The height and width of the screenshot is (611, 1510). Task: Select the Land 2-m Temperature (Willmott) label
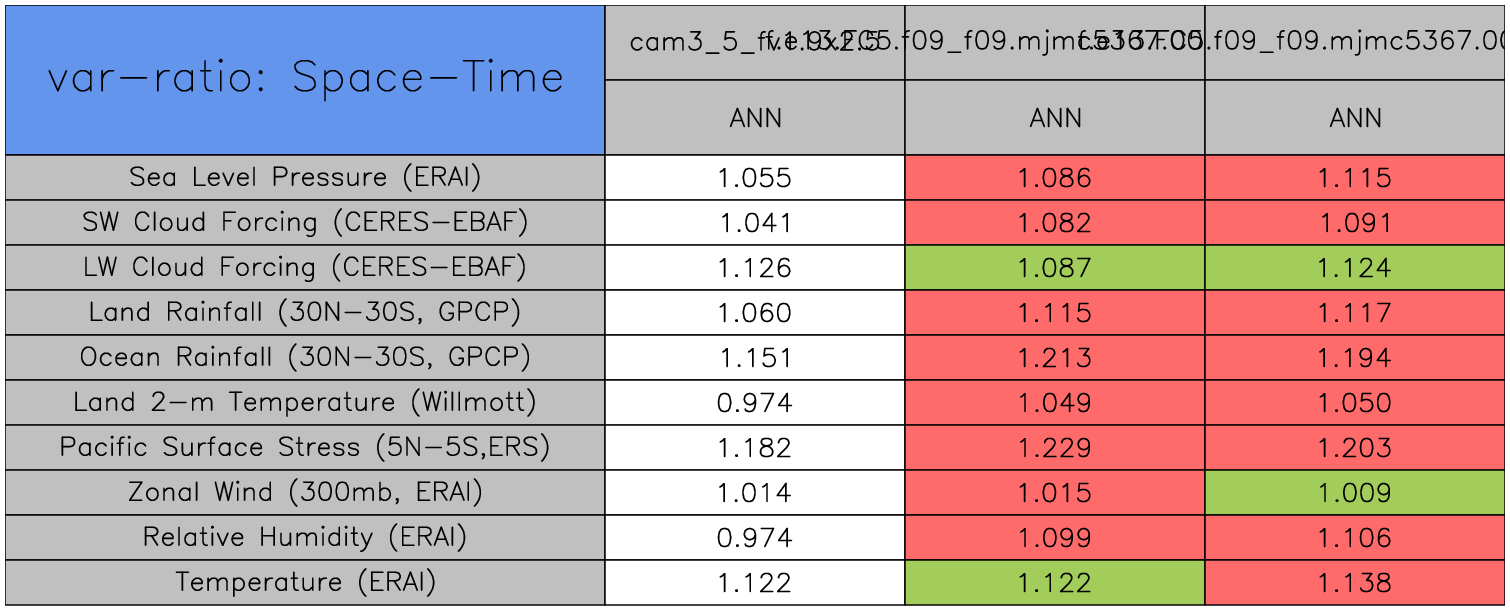[x=305, y=403]
